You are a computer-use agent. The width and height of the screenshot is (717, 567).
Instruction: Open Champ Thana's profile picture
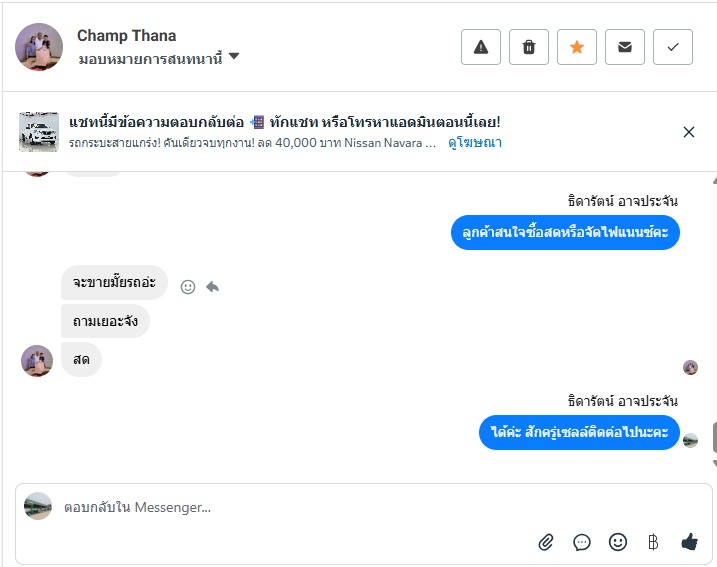coord(40,47)
